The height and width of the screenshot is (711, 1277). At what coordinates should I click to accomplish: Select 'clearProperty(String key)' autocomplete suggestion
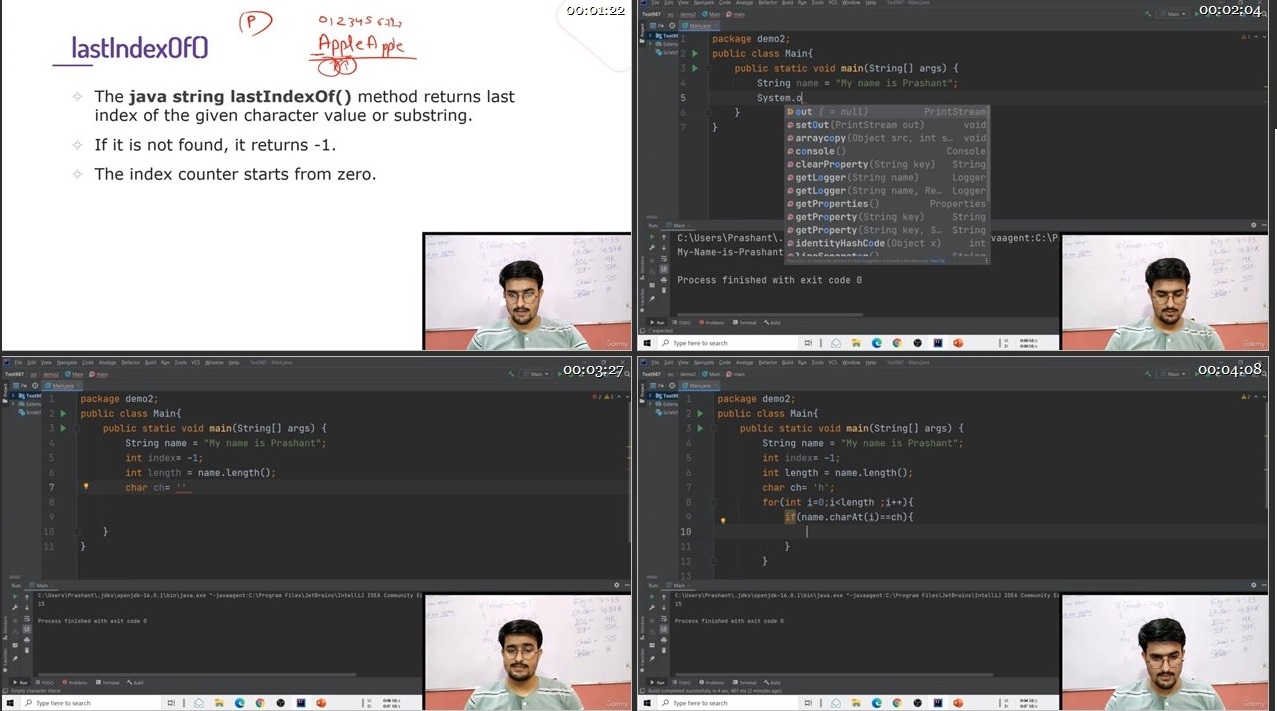pyautogui.click(x=887, y=164)
